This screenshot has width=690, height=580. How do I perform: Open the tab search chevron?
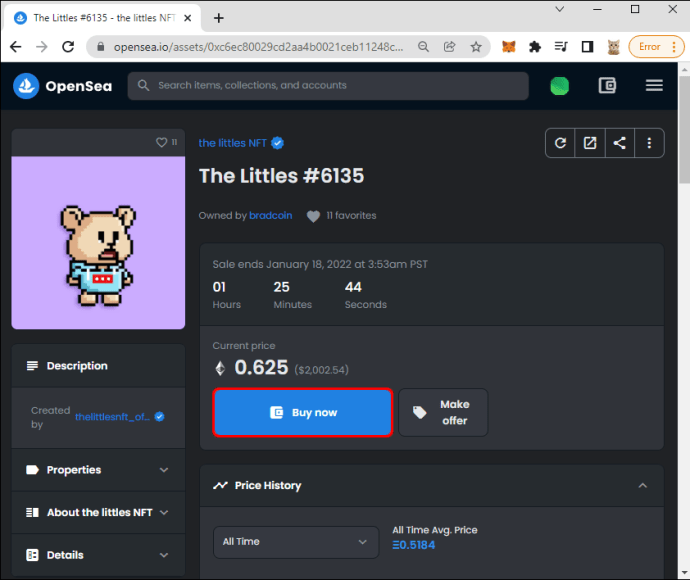click(x=560, y=9)
